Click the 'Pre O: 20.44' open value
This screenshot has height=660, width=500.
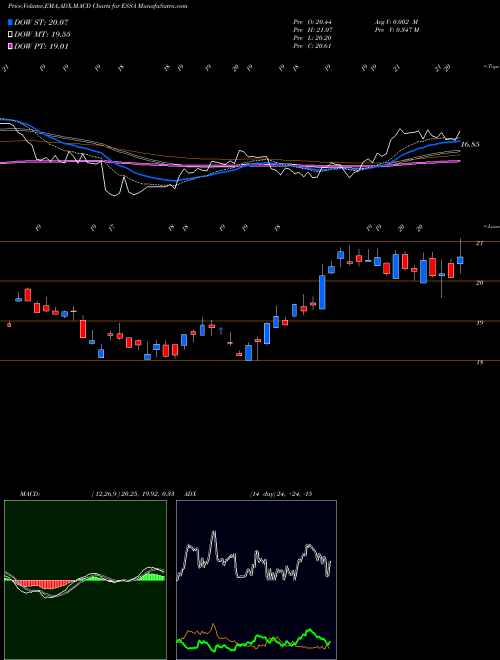point(312,22)
